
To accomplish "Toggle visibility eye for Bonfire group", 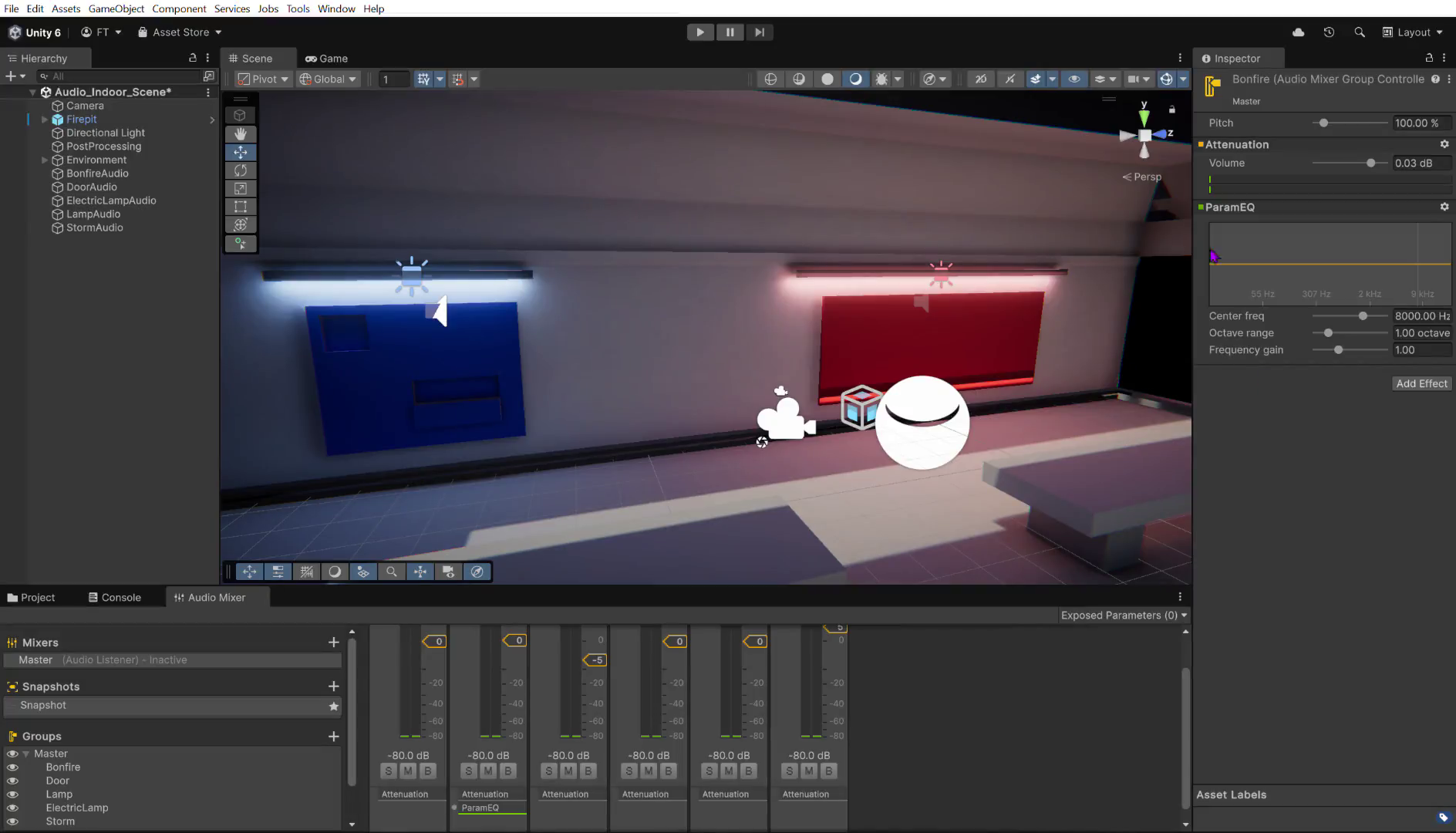I will click(x=12, y=767).
